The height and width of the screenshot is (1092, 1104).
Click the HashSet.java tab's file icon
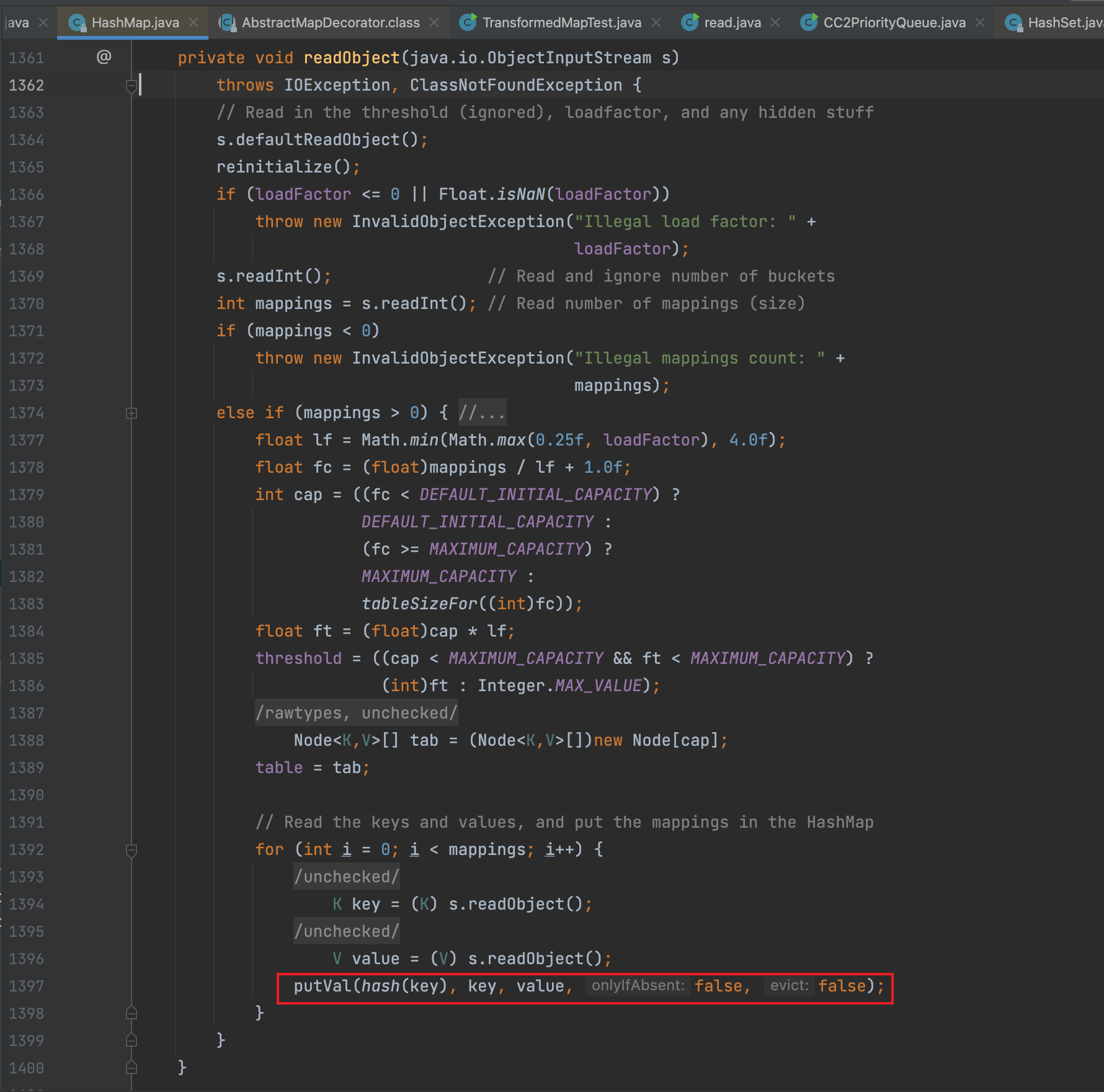(1013, 23)
